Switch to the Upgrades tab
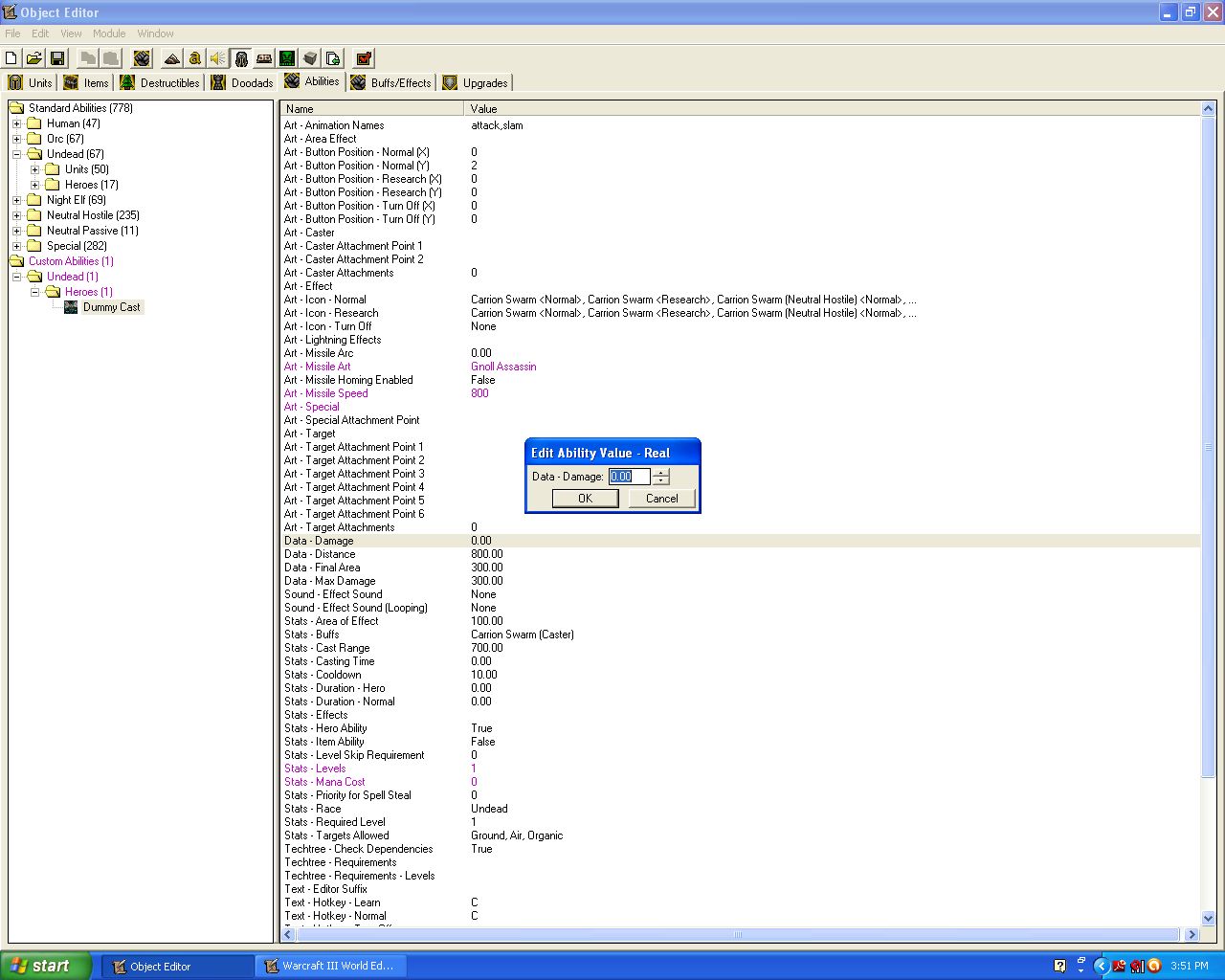Screen dimensions: 1225x980 (476, 82)
